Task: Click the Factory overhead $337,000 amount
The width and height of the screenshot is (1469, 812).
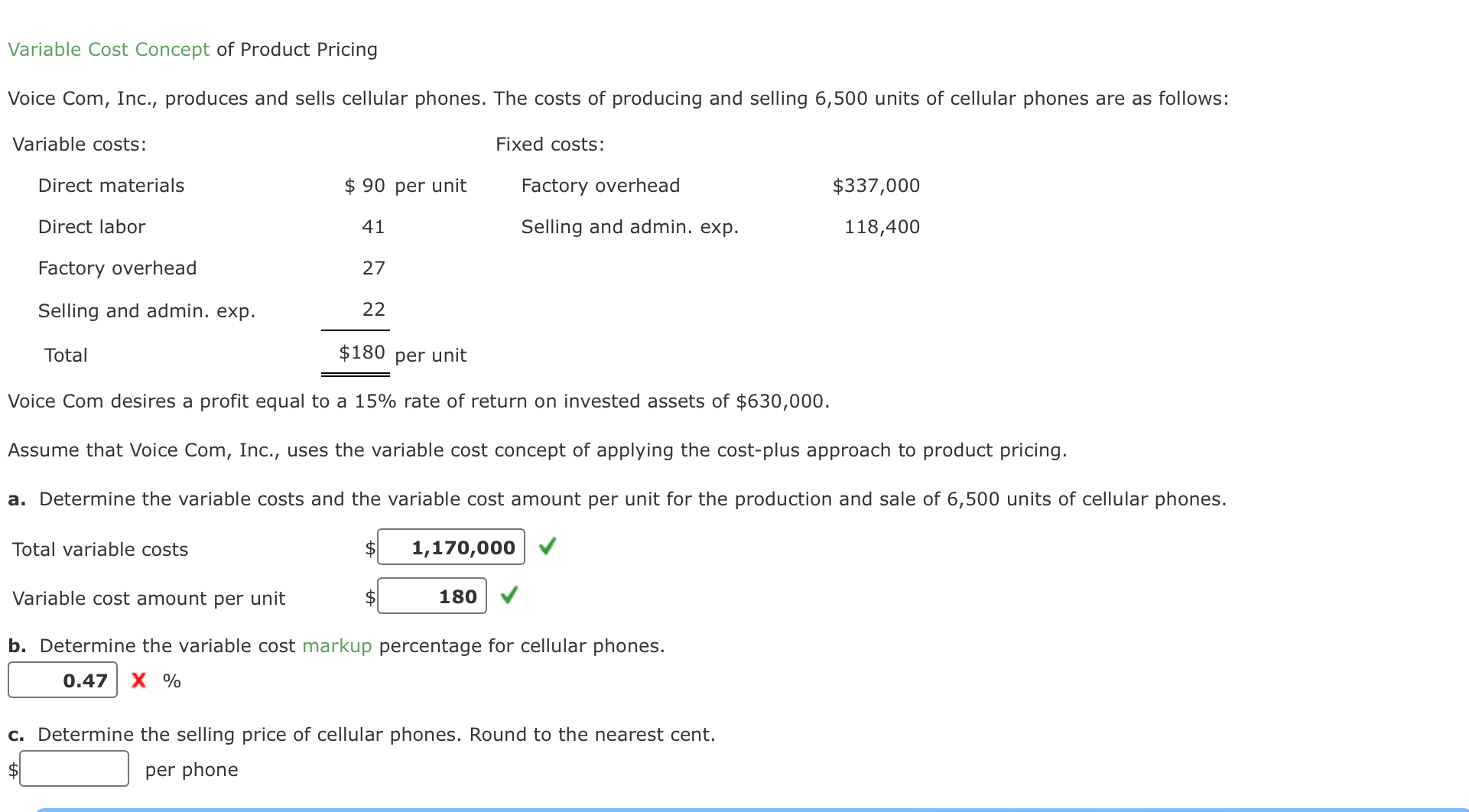Action: pyautogui.click(x=876, y=185)
